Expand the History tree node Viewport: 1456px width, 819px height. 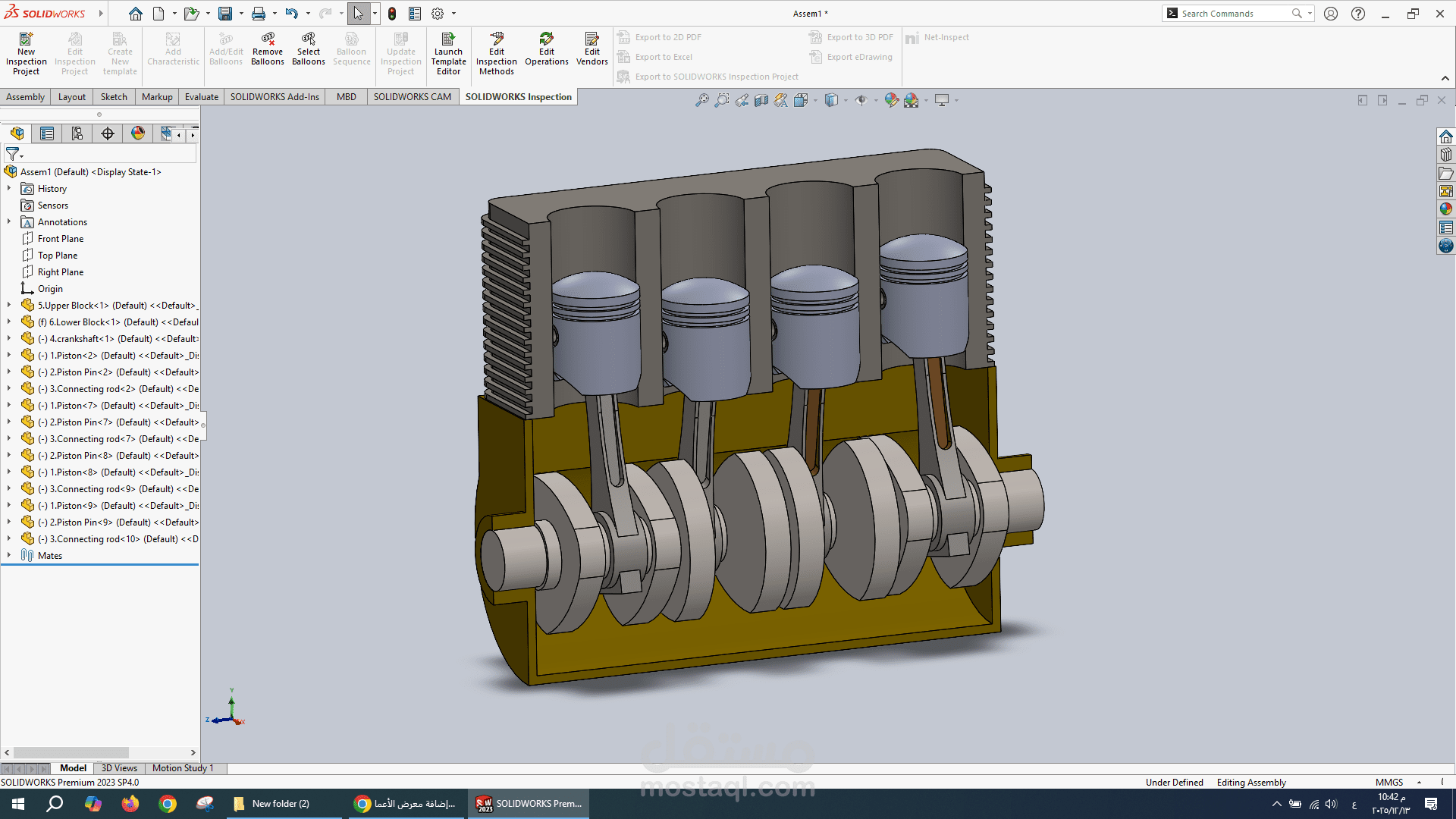click(x=9, y=188)
